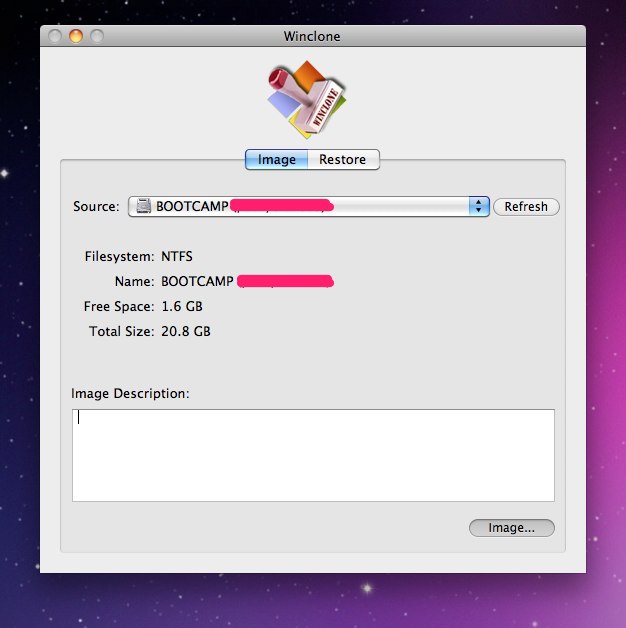626x628 pixels.
Task: Click the Source label
Action: [x=96, y=206]
